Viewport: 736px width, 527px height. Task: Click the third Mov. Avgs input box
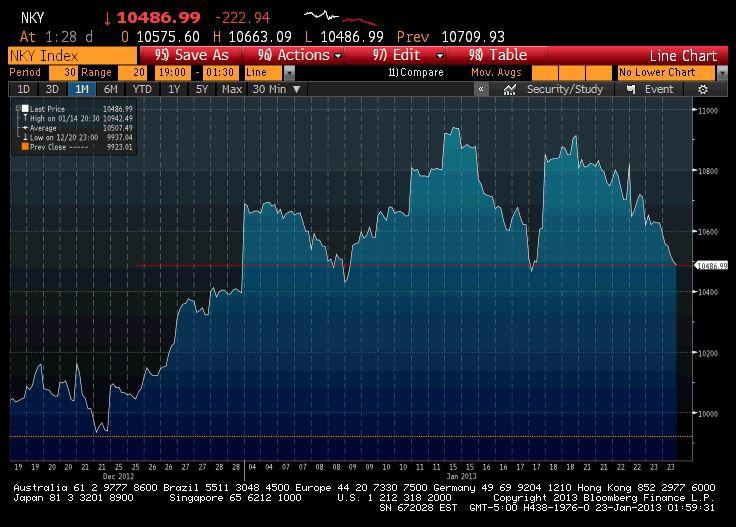pos(599,73)
